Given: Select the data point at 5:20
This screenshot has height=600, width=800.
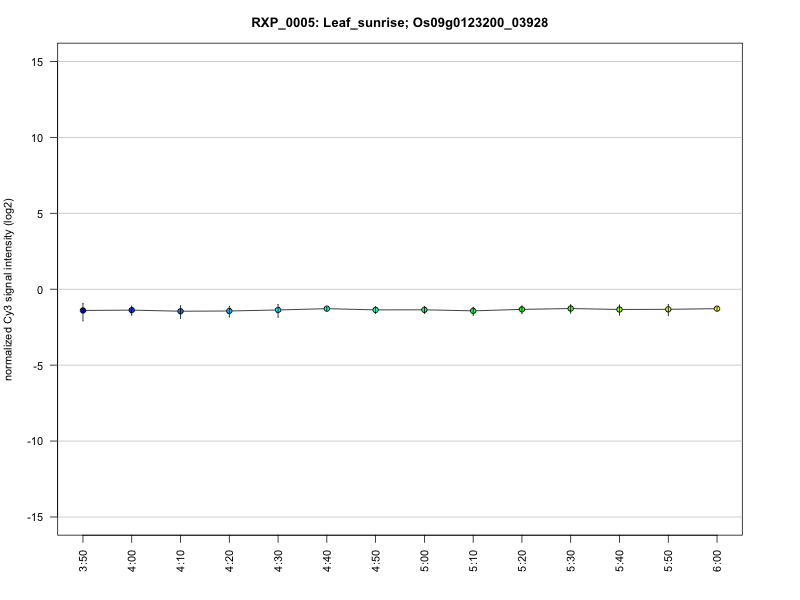Looking at the screenshot, I should [522, 309].
